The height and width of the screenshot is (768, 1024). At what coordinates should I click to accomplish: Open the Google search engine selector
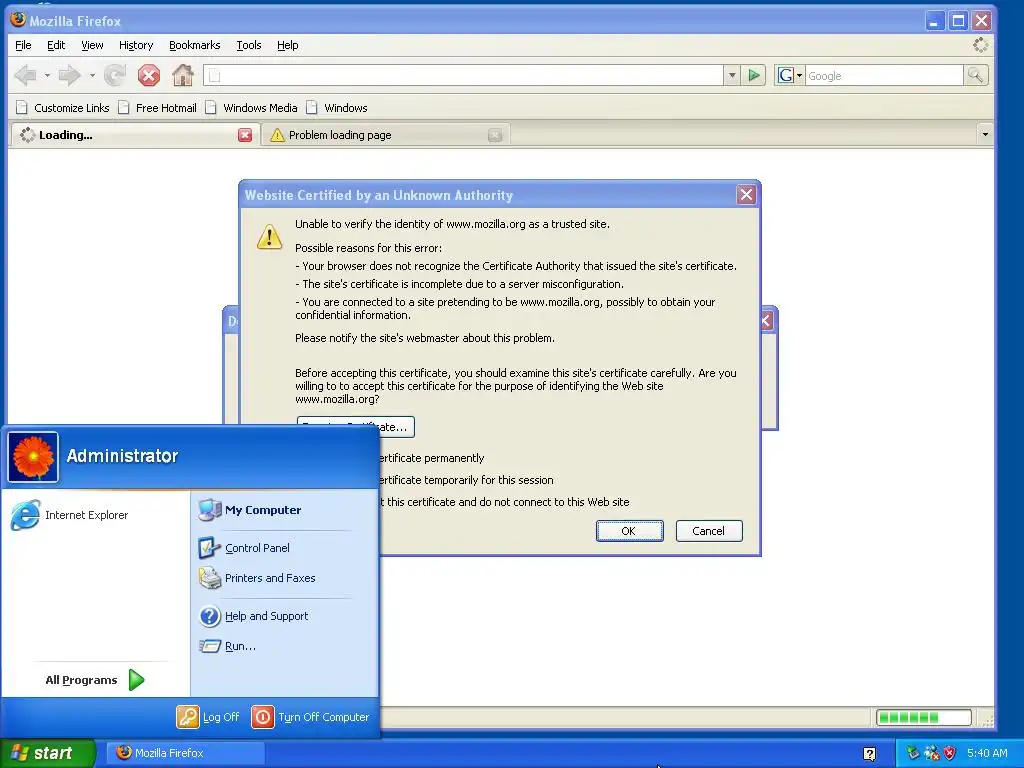(x=790, y=76)
